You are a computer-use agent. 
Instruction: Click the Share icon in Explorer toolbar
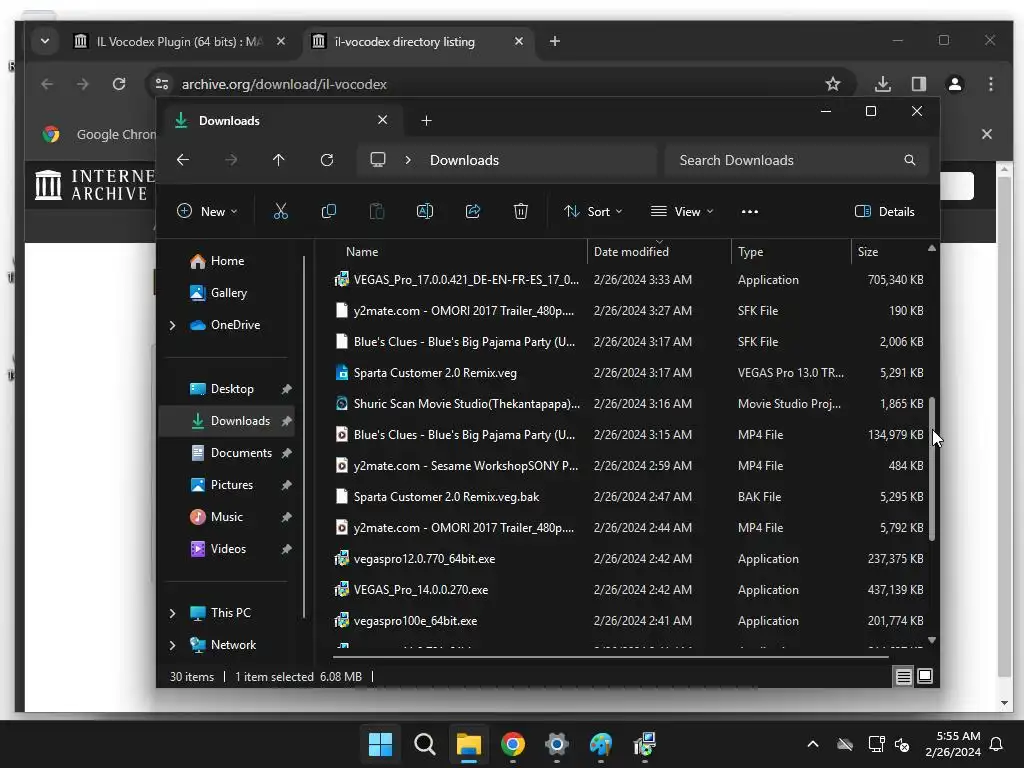click(473, 212)
